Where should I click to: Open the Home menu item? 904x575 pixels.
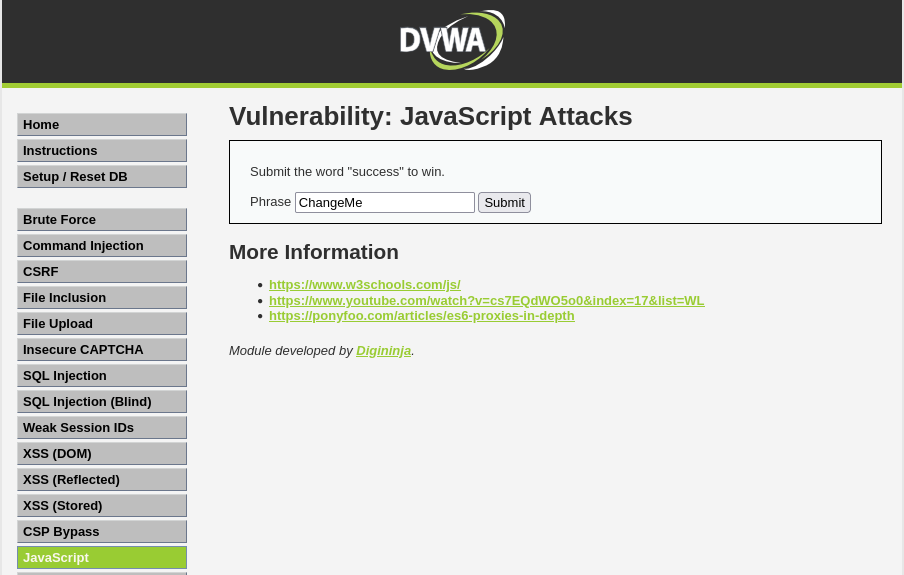101,124
